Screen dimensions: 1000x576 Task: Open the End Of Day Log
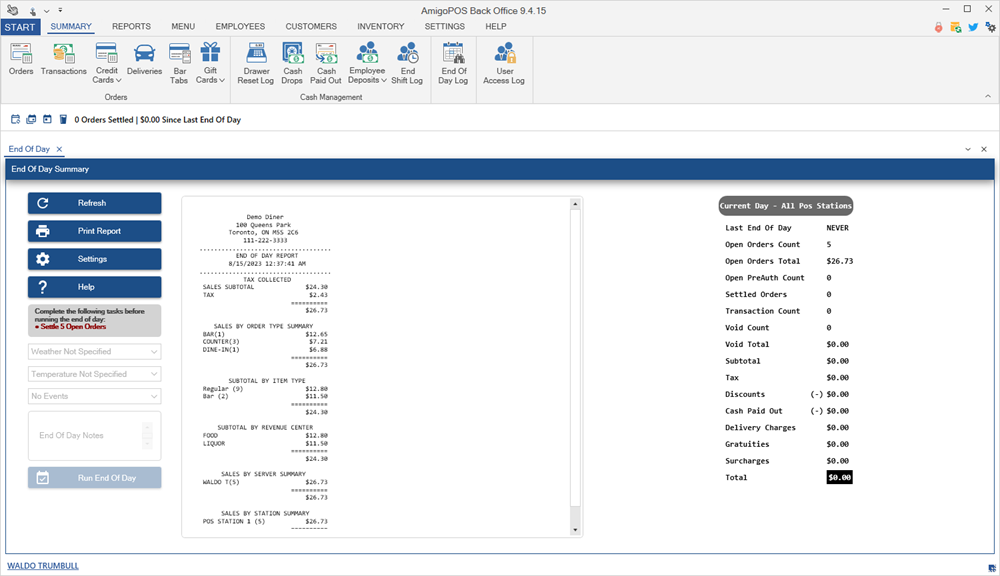tap(453, 63)
